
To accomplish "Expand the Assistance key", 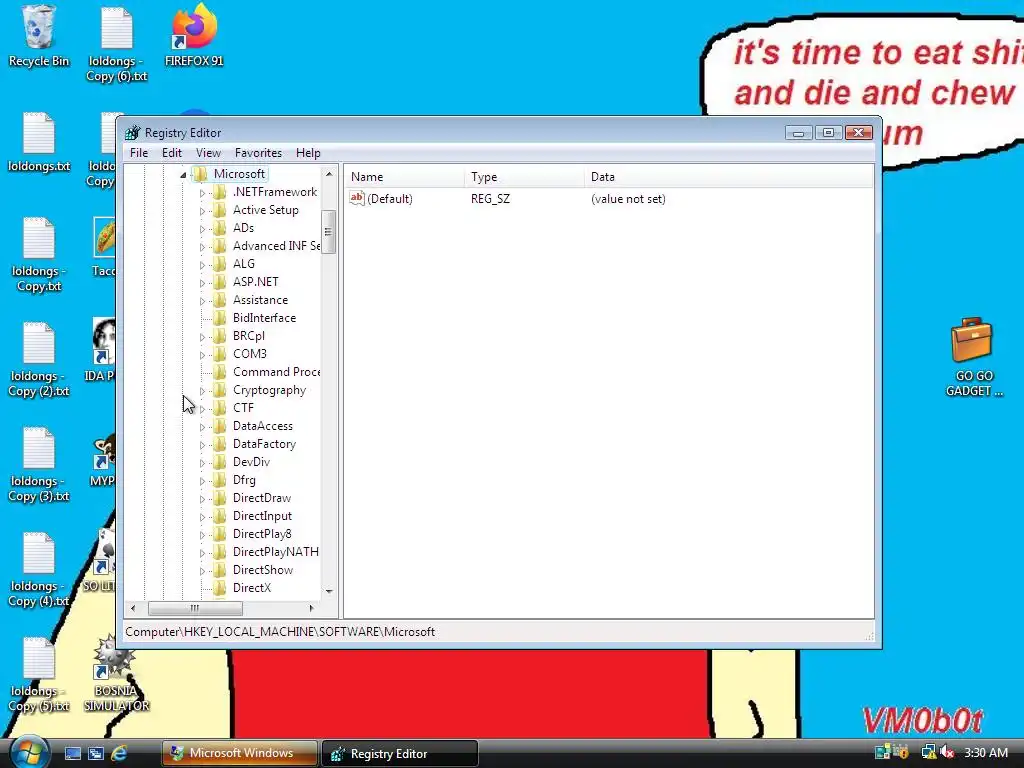I will click(202, 300).
